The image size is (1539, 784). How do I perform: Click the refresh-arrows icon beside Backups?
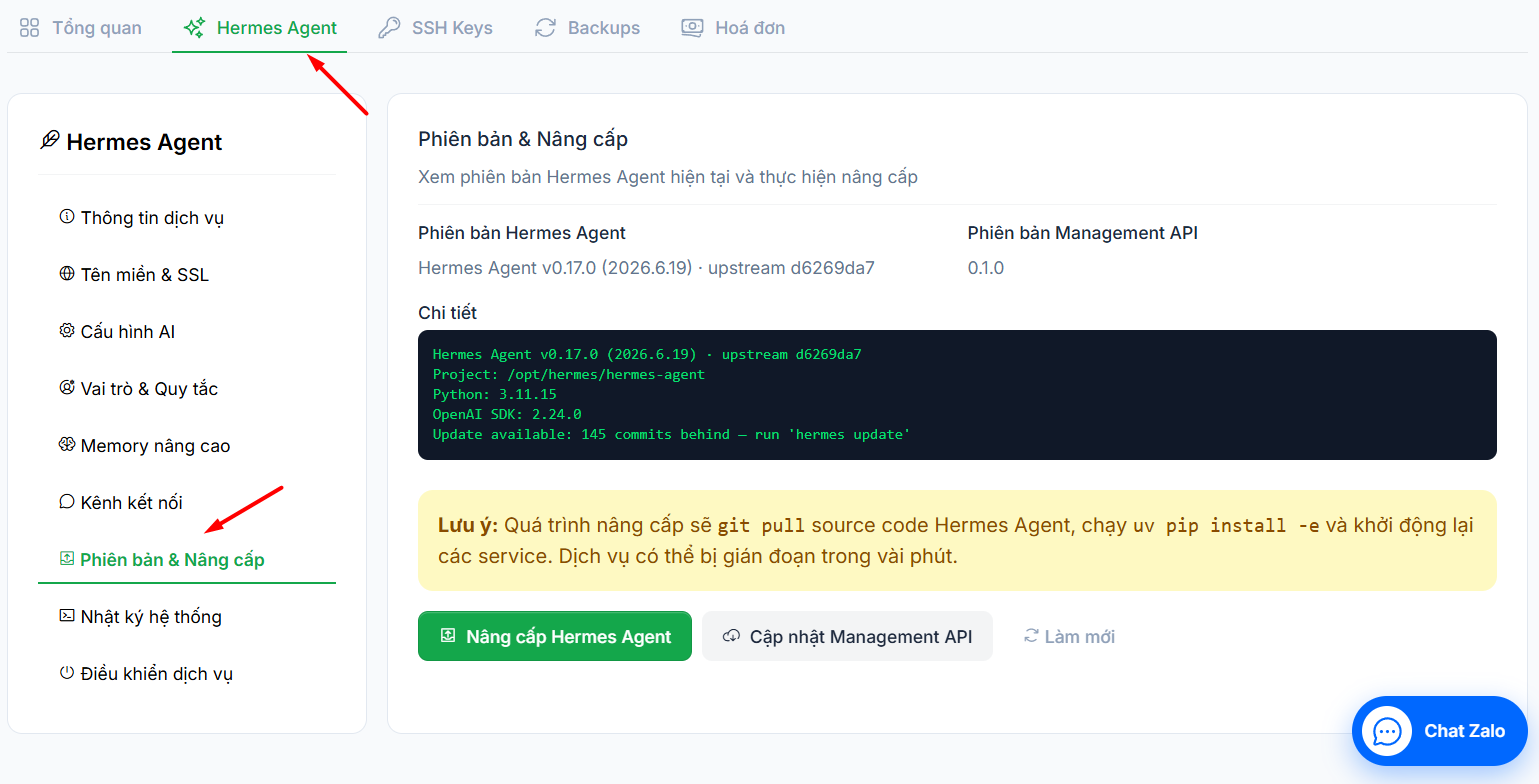tap(545, 28)
